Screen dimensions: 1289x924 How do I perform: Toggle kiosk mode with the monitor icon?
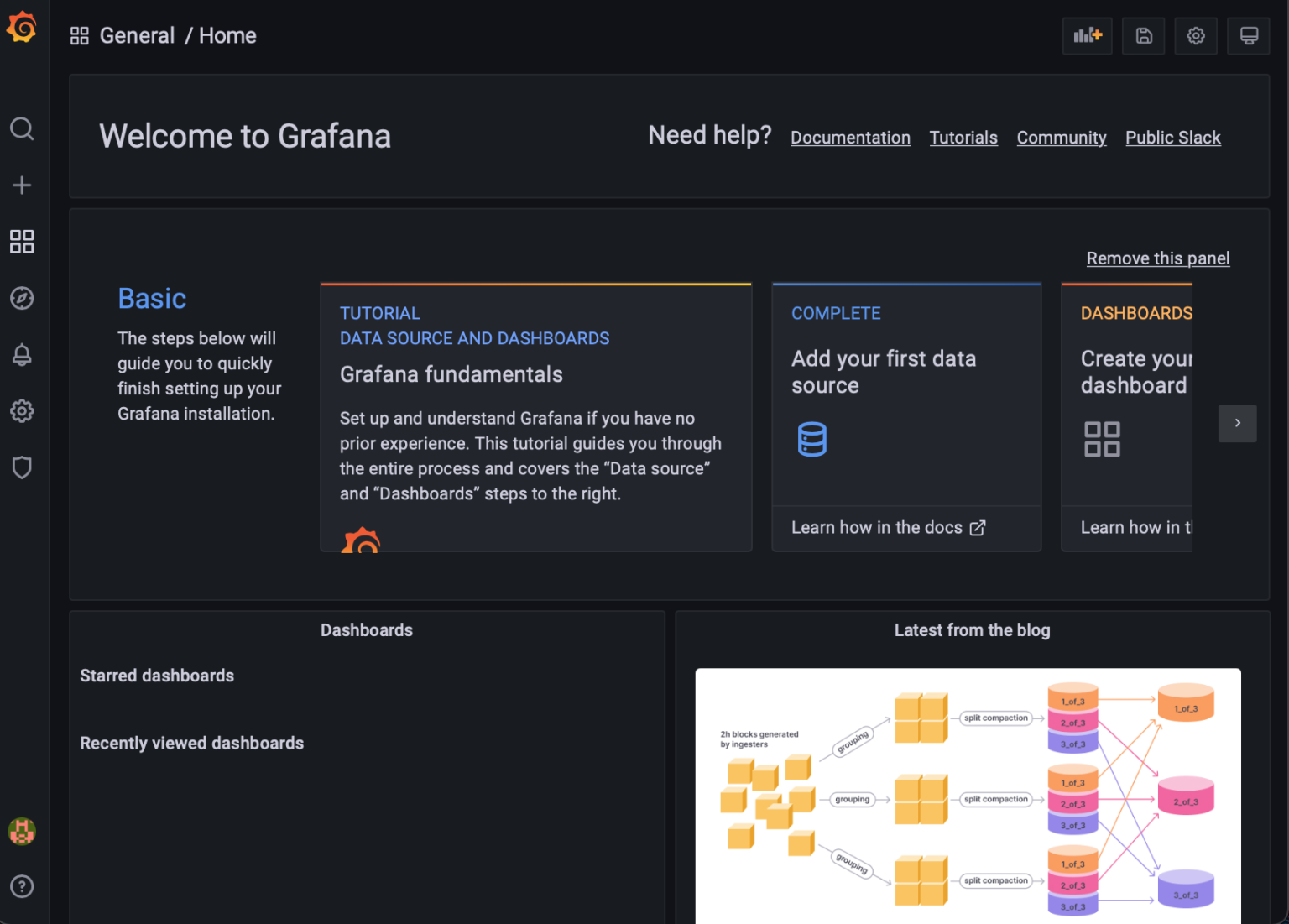point(1248,35)
